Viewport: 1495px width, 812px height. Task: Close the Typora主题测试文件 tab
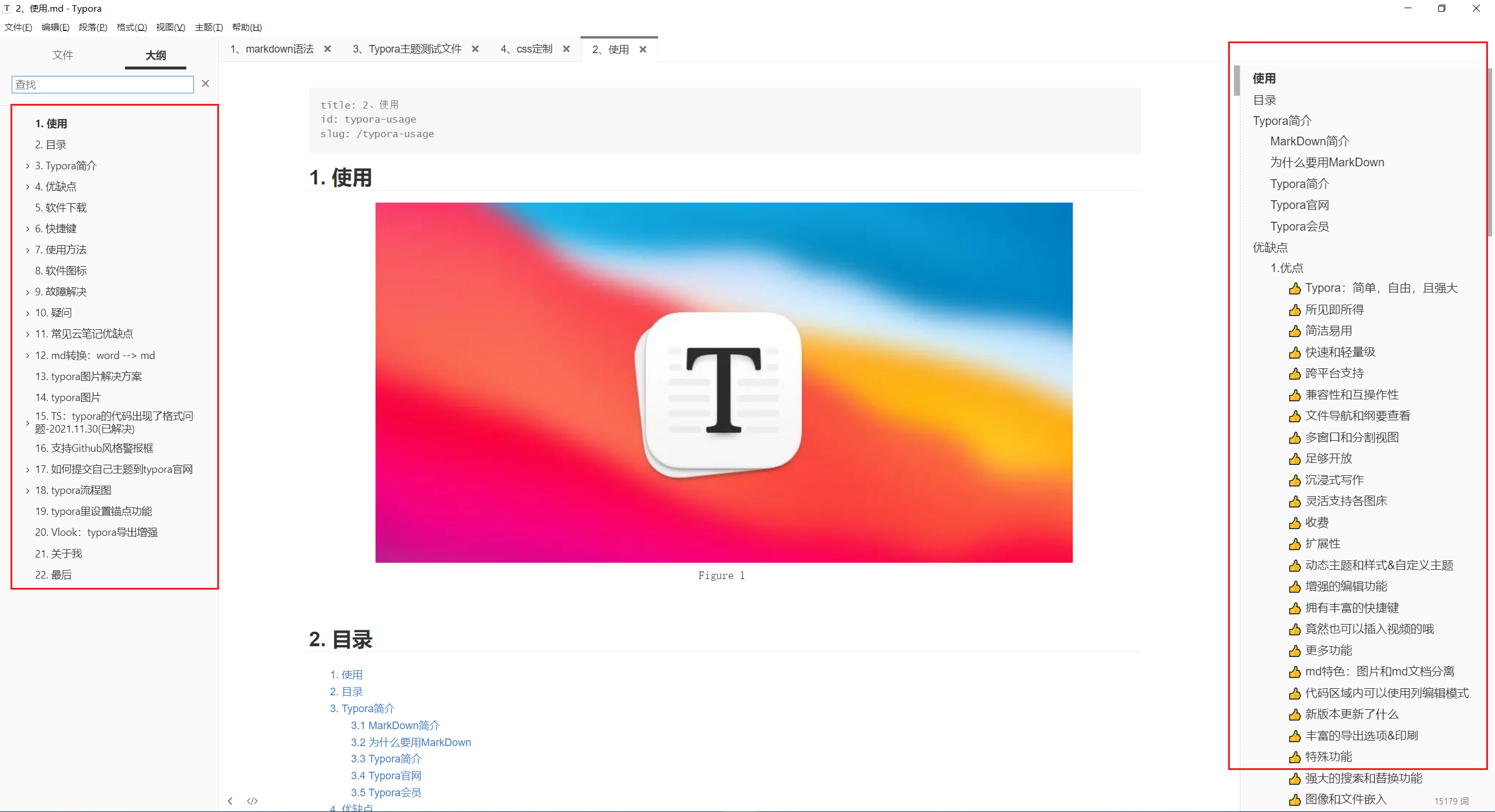(x=475, y=49)
